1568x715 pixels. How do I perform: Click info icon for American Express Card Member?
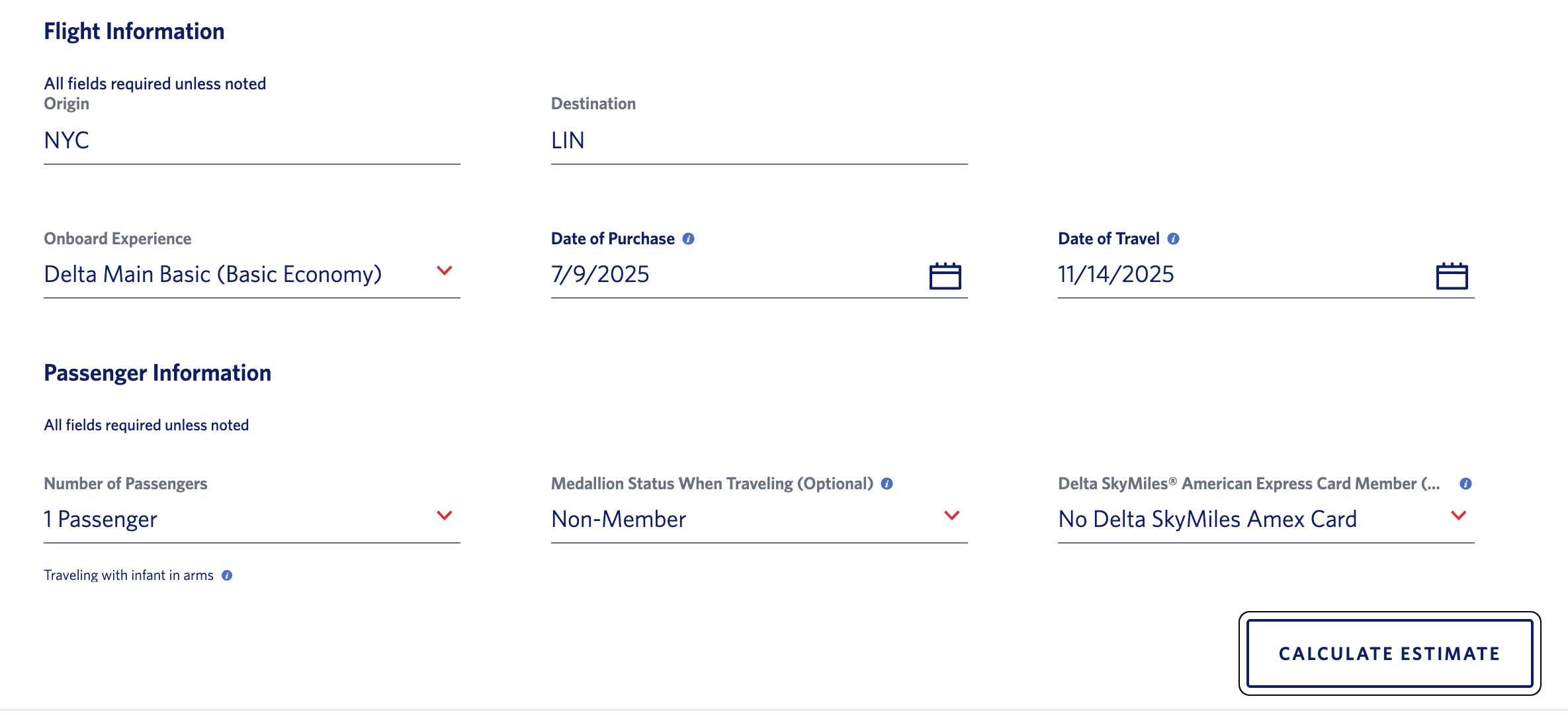point(1465,484)
